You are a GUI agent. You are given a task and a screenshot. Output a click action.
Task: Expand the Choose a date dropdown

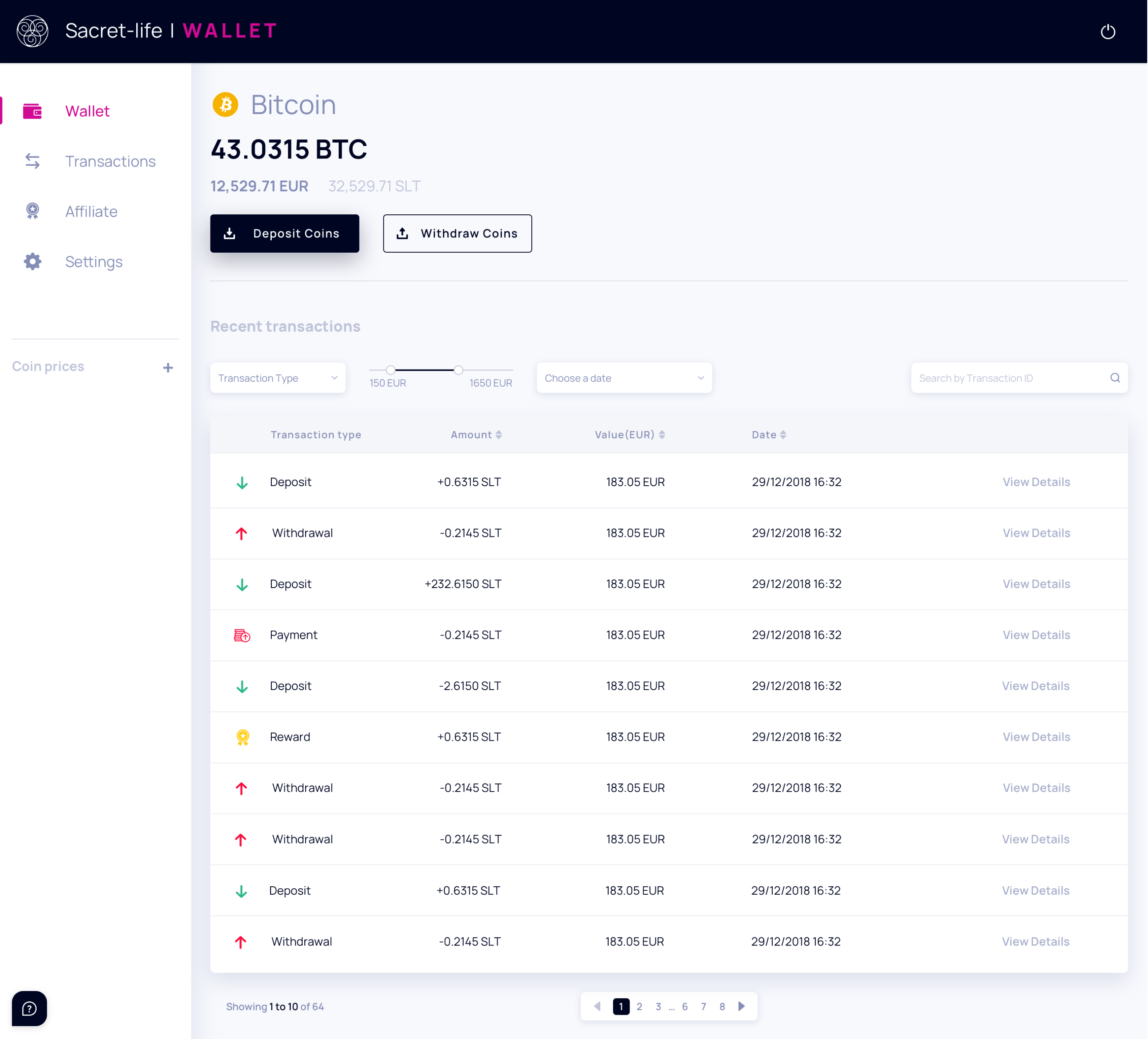tap(624, 378)
